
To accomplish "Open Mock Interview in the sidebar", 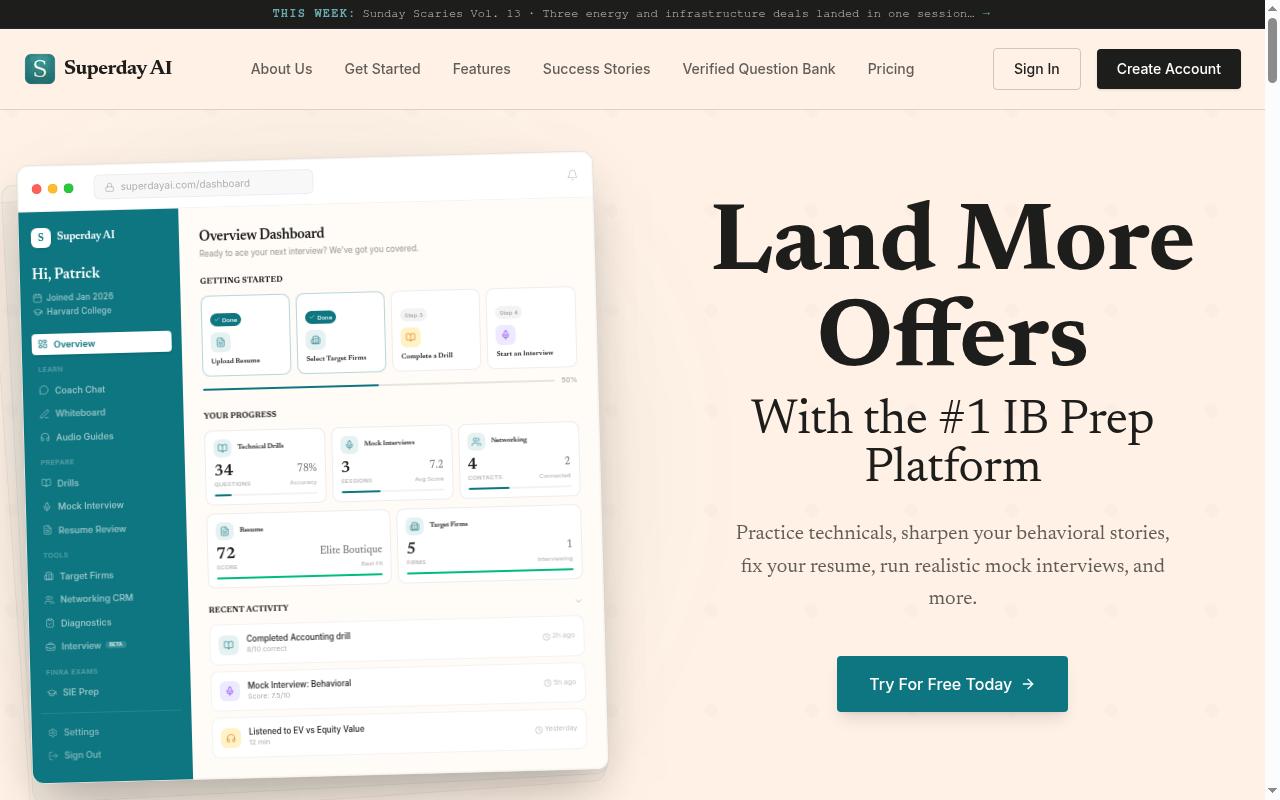I will point(84,506).
